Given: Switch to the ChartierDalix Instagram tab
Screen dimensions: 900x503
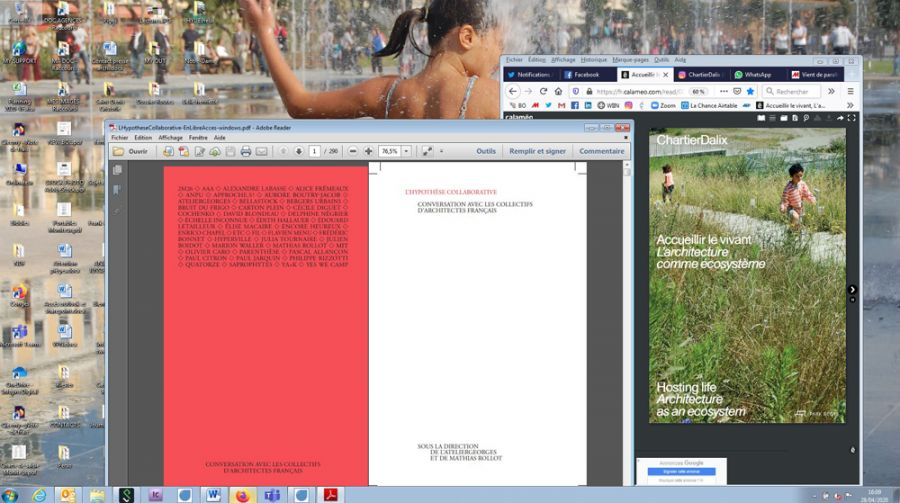Looking at the screenshot, I should (x=700, y=75).
